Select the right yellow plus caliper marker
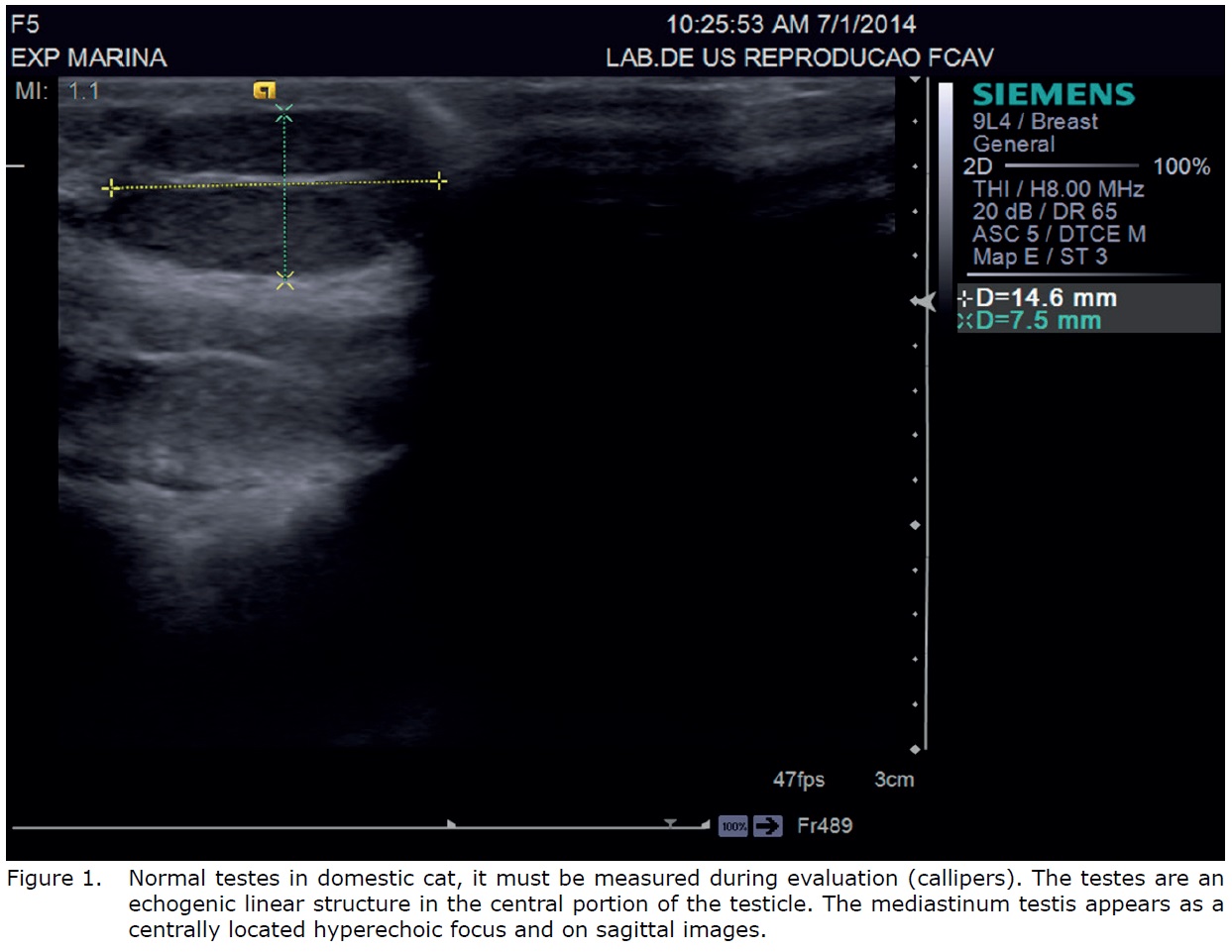Screen dimensions: 1232x952 click(x=439, y=180)
